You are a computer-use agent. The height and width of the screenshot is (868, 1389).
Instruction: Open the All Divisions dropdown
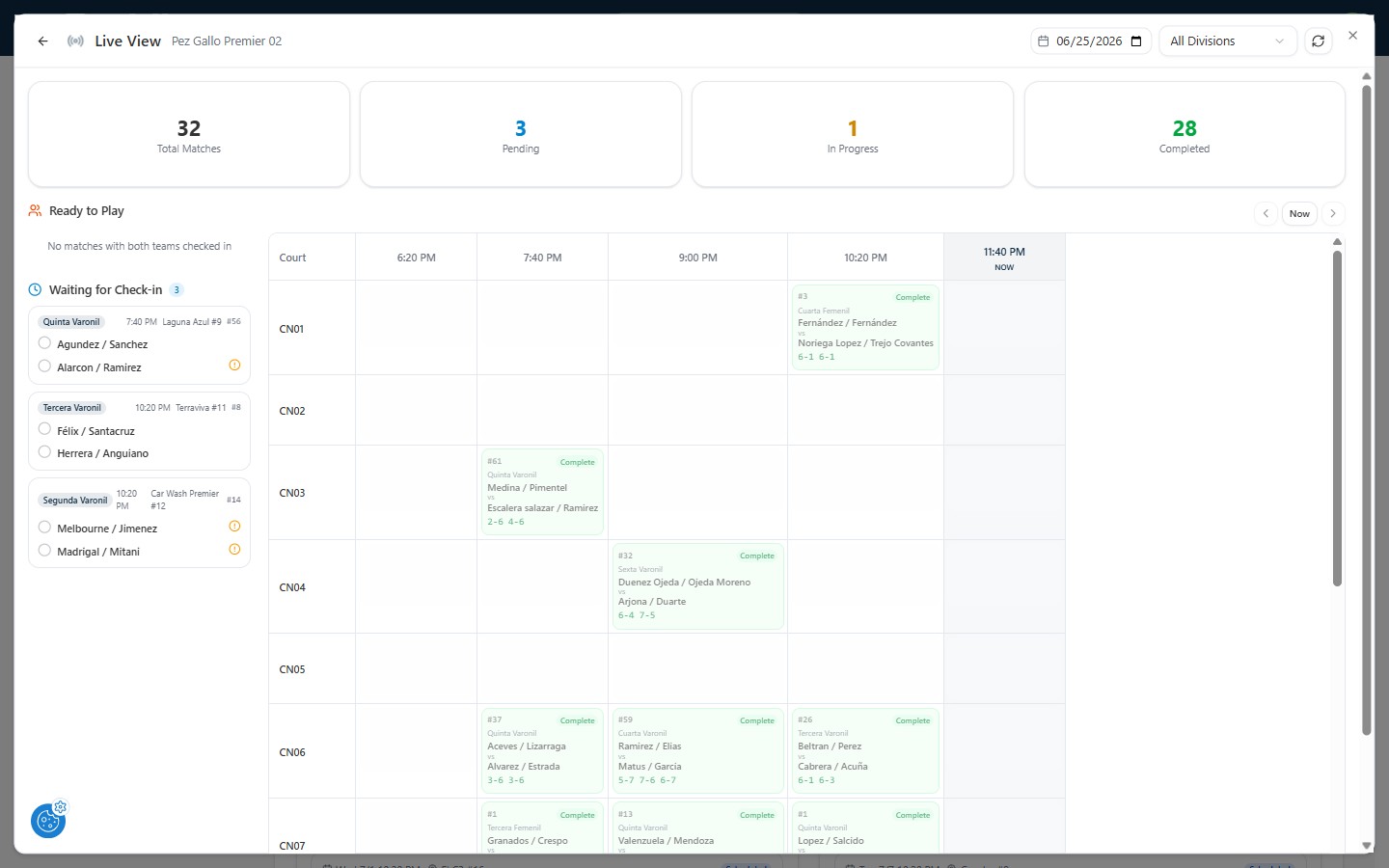[x=1227, y=41]
